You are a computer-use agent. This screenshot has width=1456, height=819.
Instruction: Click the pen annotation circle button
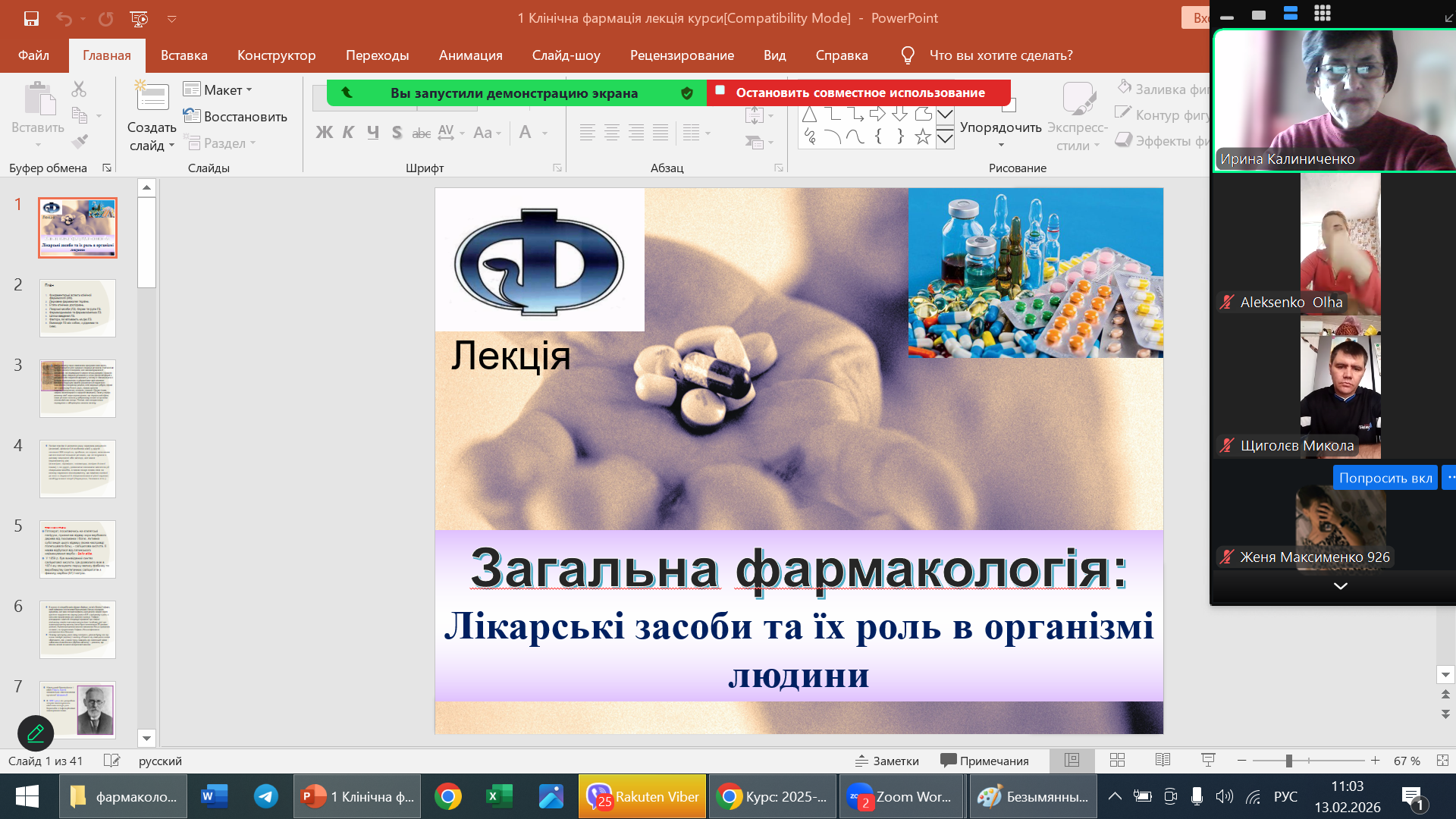click(36, 733)
